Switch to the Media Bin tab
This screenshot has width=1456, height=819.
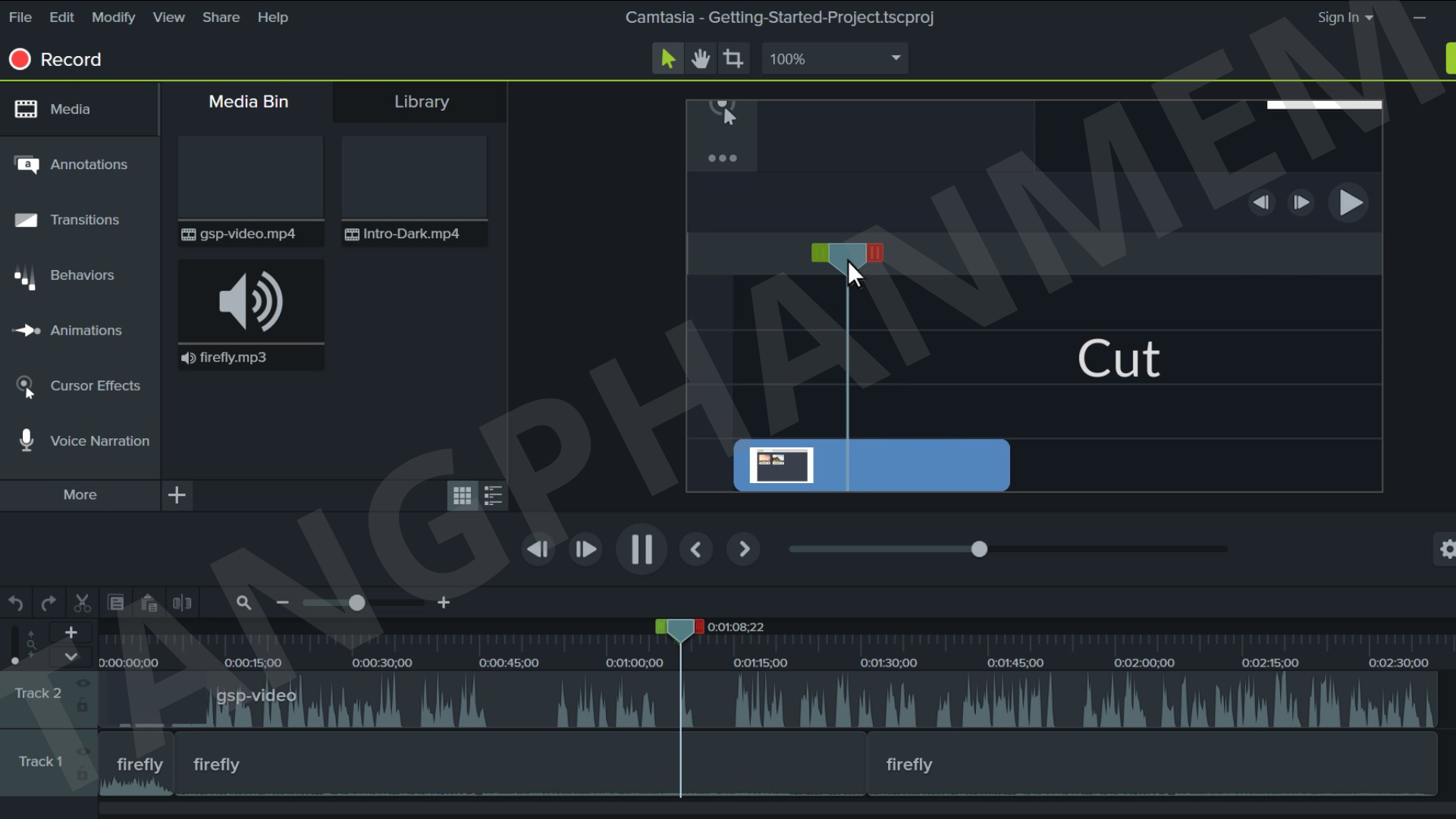coord(248,102)
